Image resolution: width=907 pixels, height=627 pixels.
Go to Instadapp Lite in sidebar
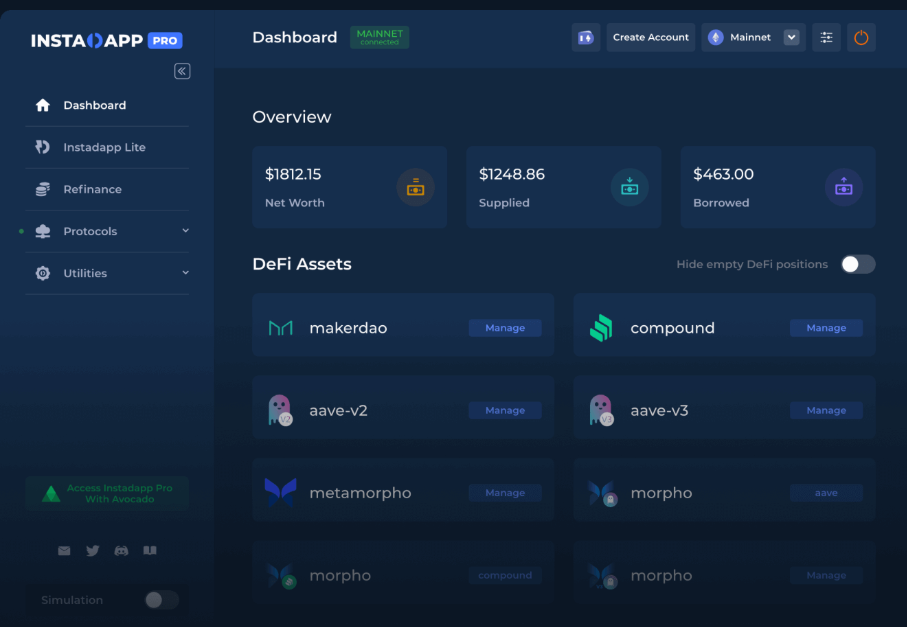click(104, 147)
